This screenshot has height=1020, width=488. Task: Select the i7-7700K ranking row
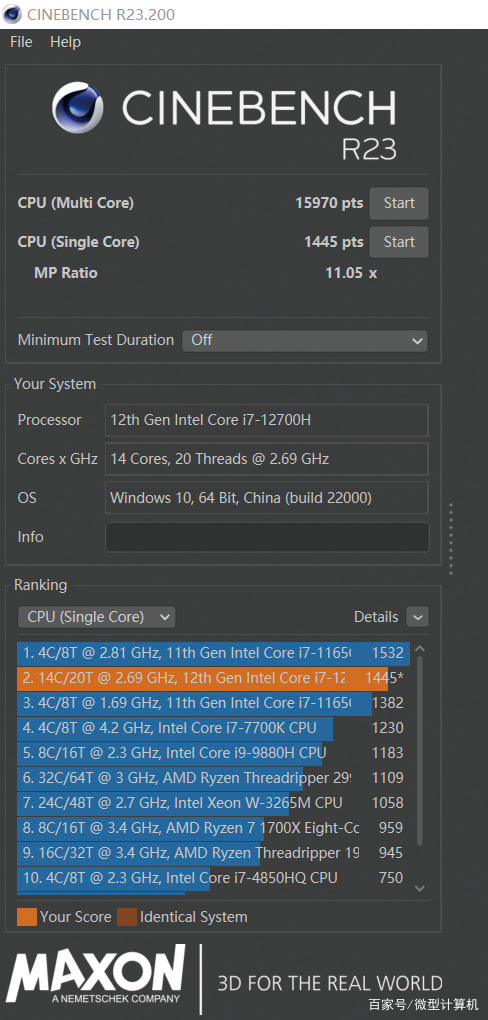point(212,728)
